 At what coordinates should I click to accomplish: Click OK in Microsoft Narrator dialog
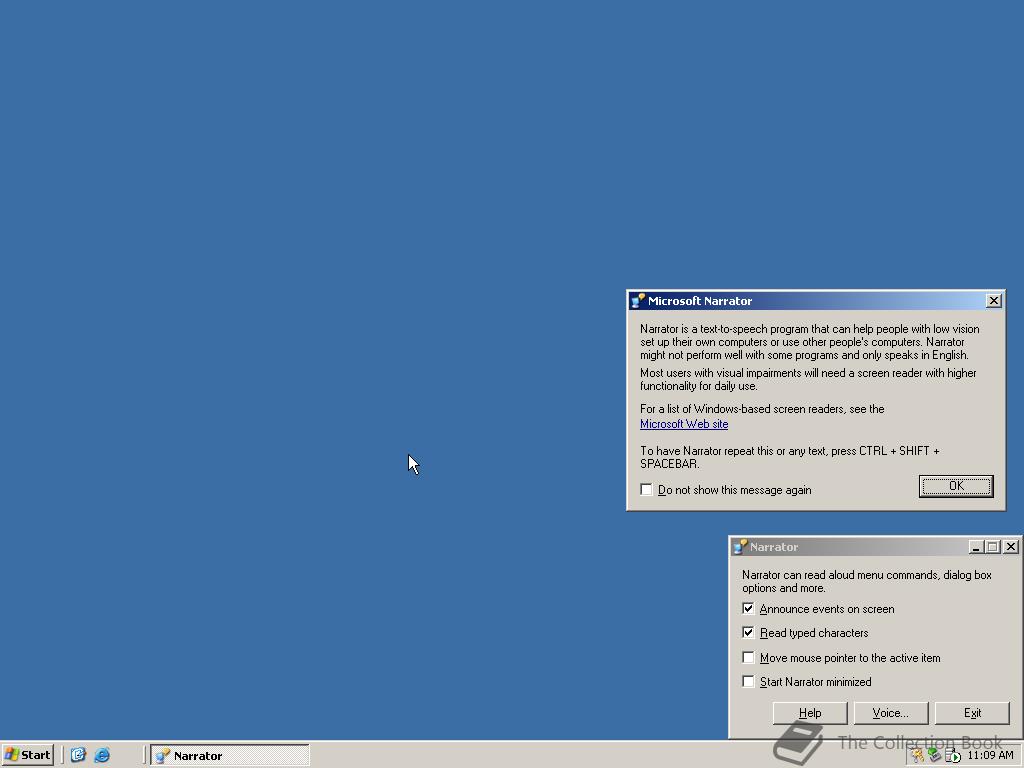pyautogui.click(x=956, y=486)
